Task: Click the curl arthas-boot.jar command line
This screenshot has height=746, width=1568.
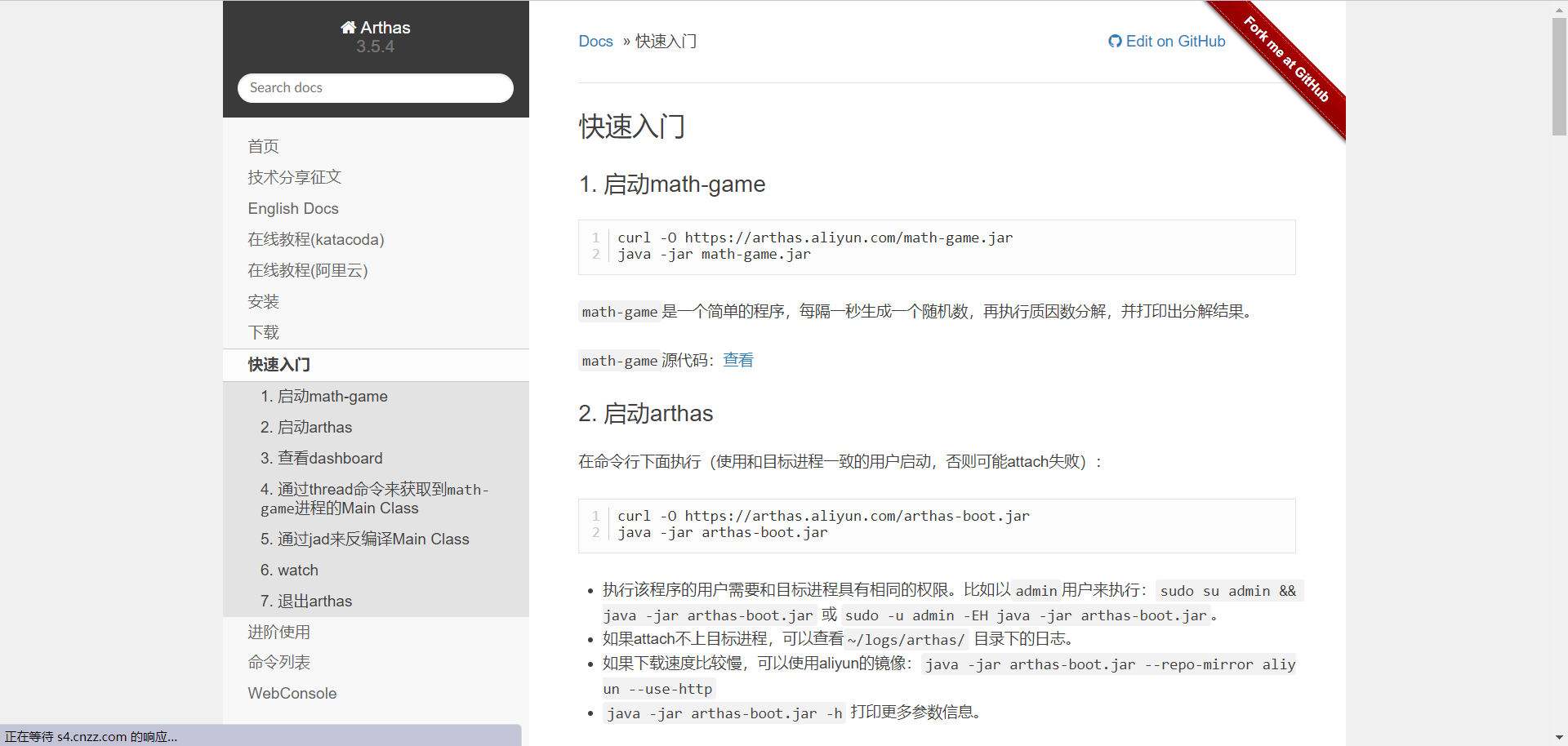Action: [x=823, y=516]
